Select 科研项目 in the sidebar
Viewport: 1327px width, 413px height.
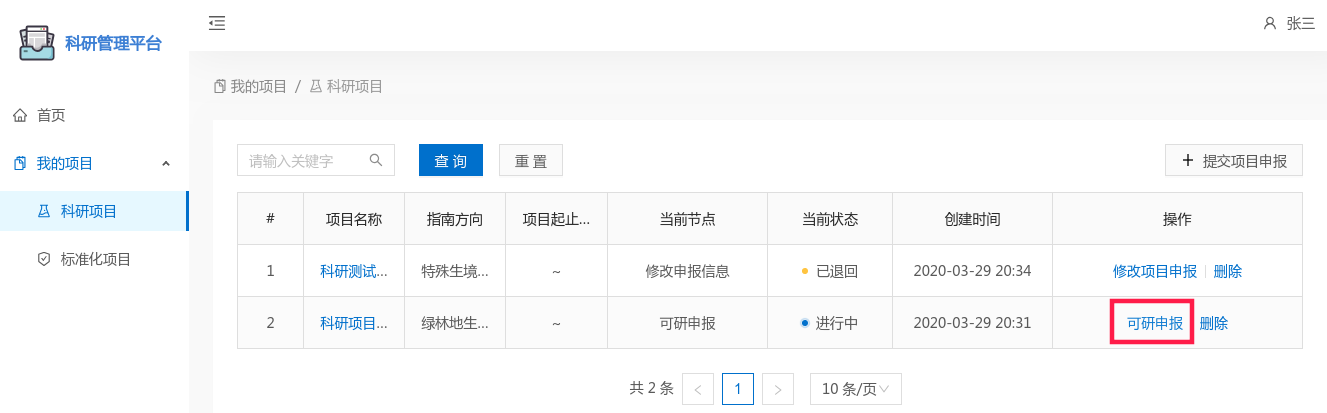point(89,211)
